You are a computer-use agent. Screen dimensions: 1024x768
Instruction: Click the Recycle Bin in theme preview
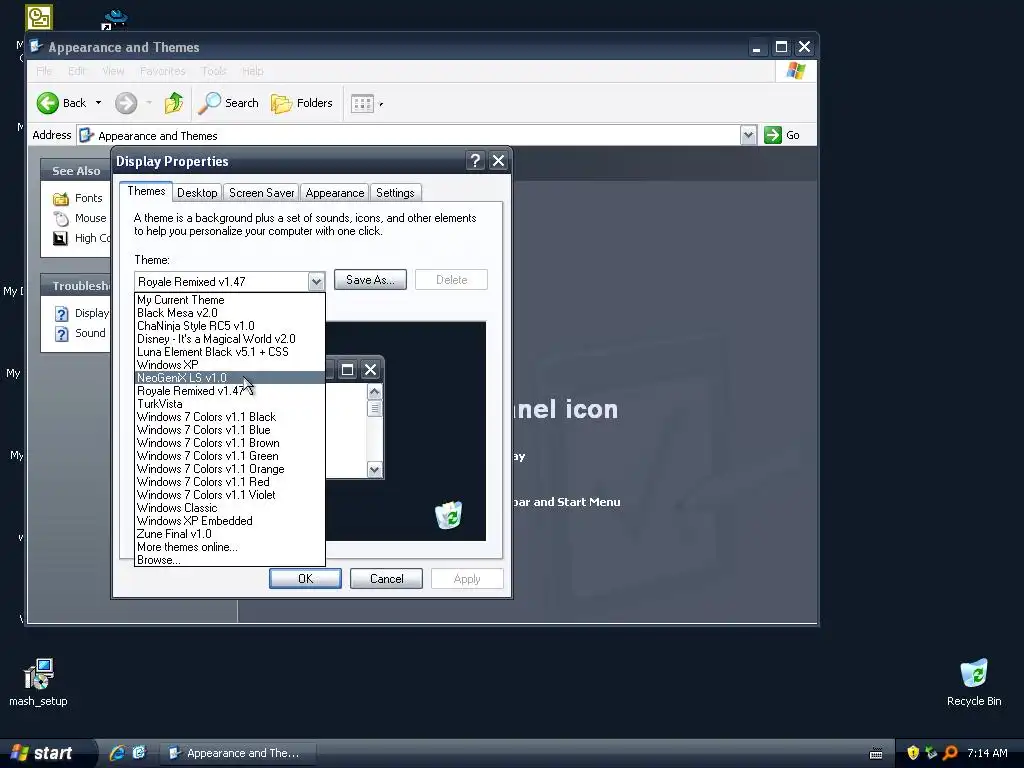449,515
